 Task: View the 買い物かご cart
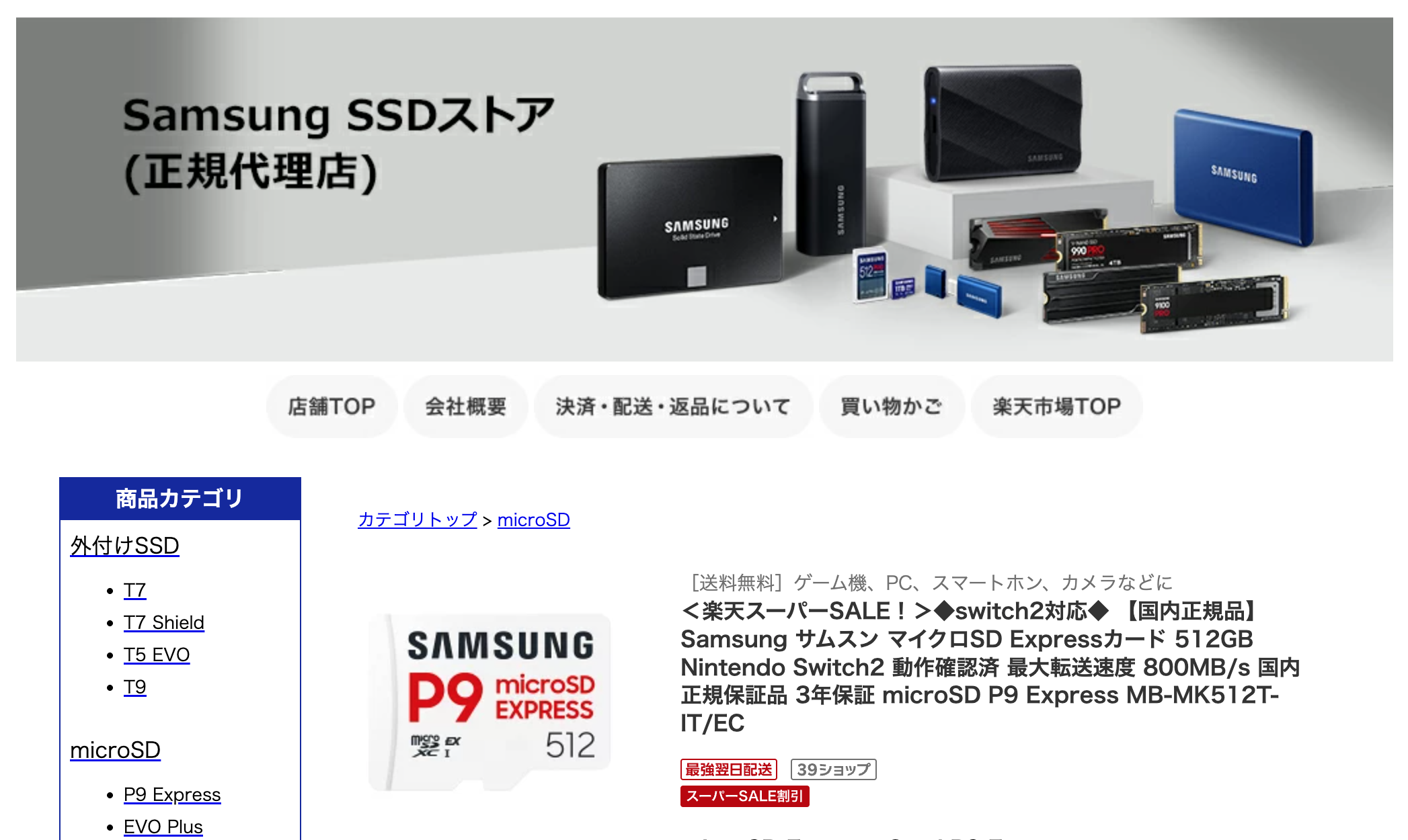click(x=892, y=407)
